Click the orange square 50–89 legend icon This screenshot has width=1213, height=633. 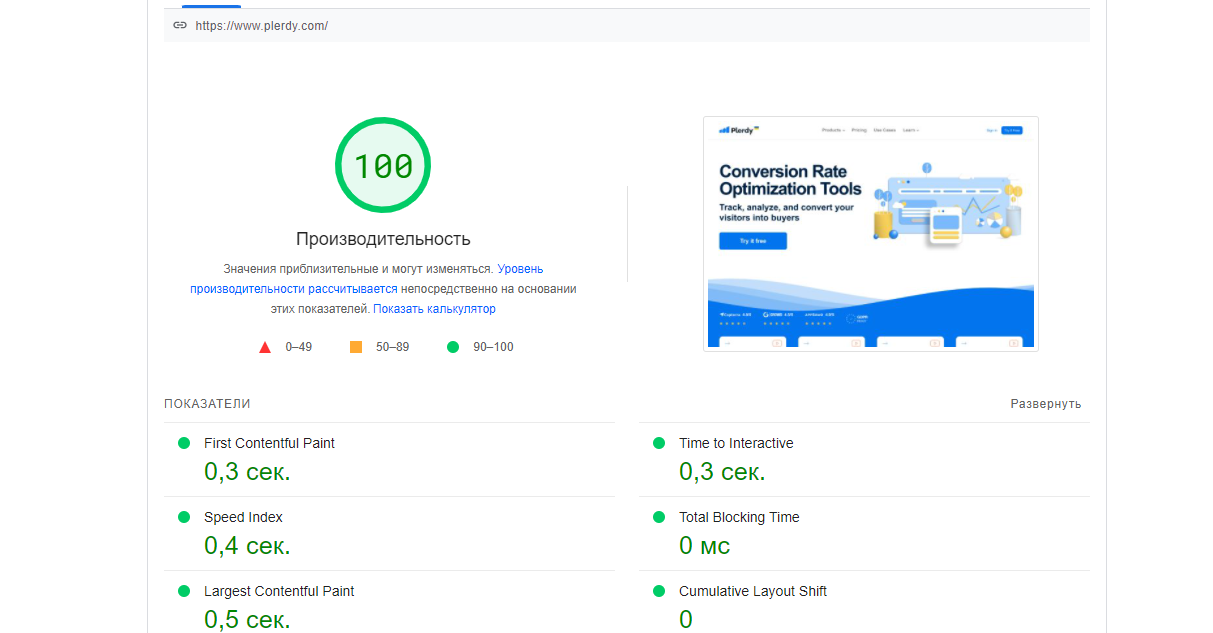(x=355, y=346)
